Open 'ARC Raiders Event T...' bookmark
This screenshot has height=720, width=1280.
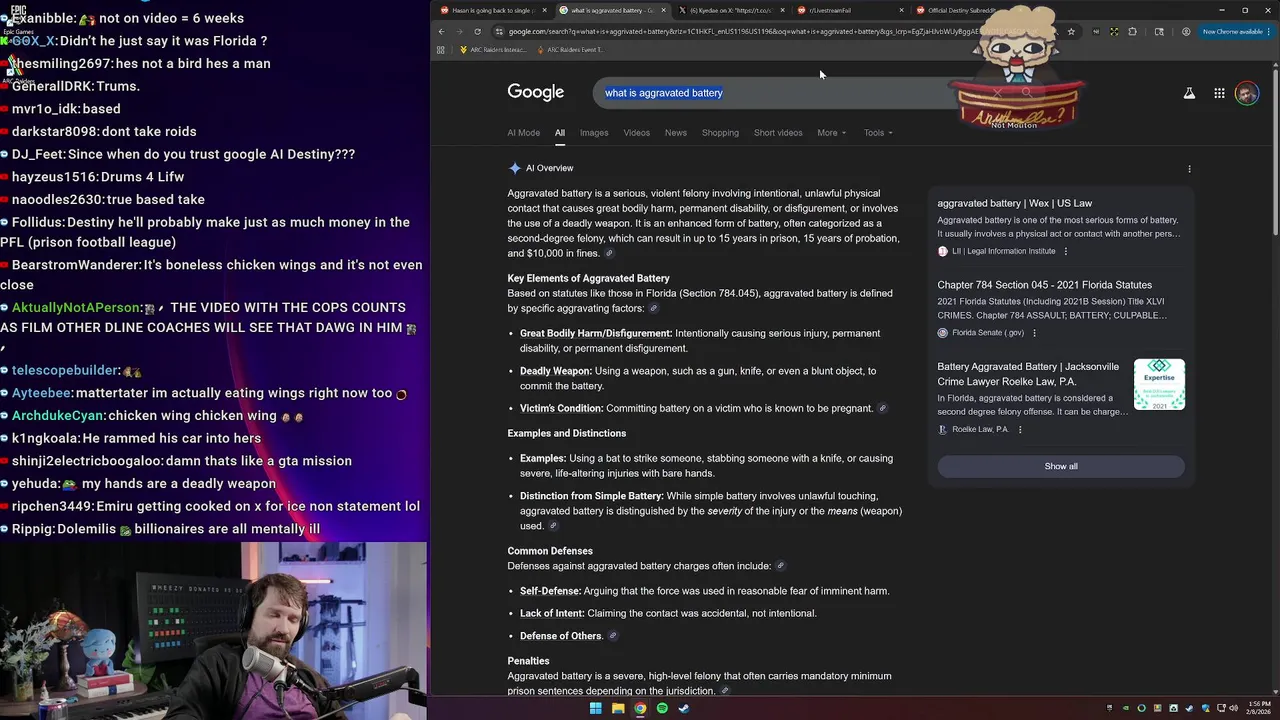(571, 50)
